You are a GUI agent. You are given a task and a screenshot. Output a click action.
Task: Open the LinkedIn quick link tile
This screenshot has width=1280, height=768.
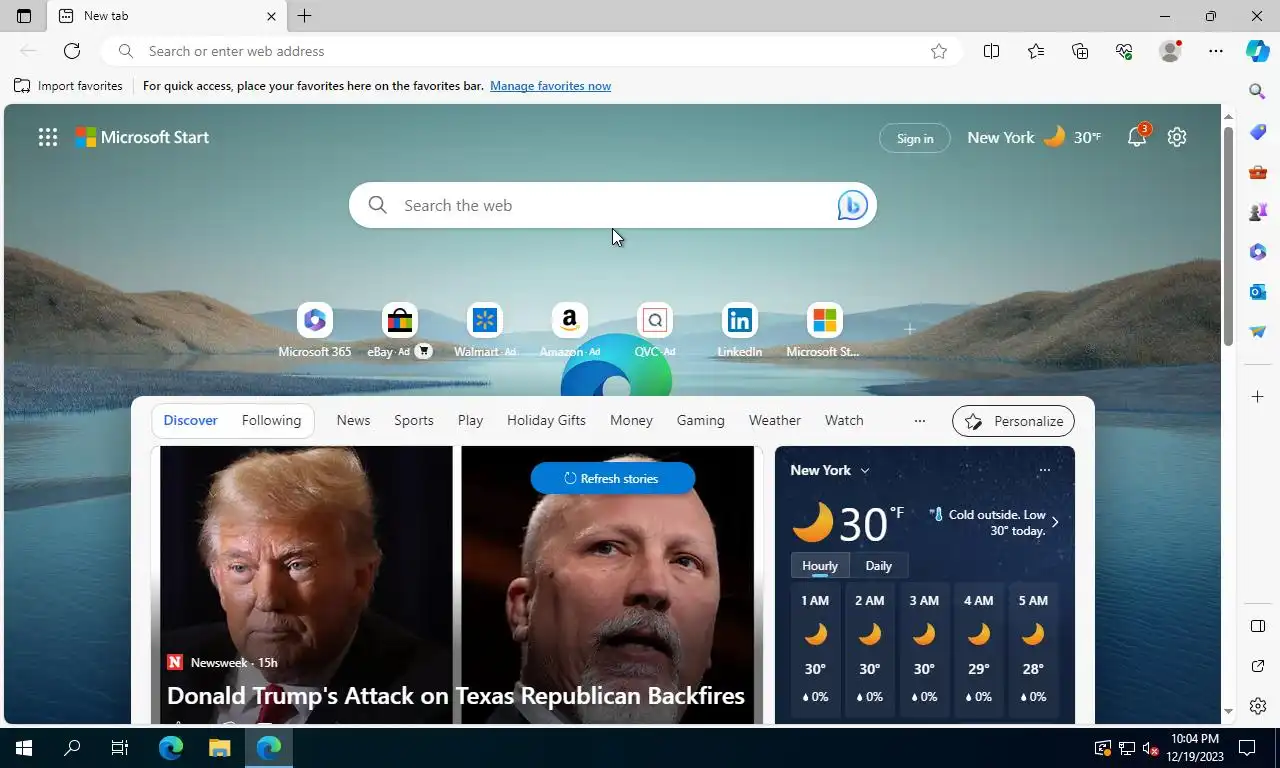739,331
